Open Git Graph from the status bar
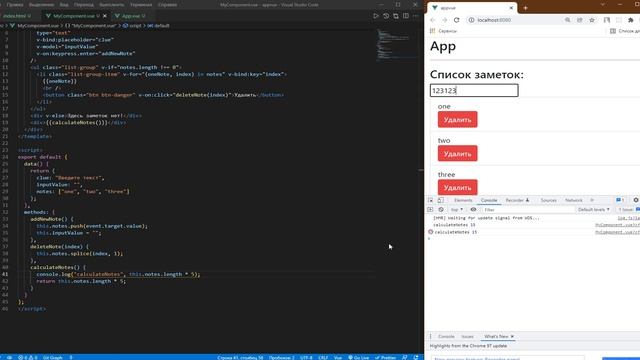 [x=53, y=358]
